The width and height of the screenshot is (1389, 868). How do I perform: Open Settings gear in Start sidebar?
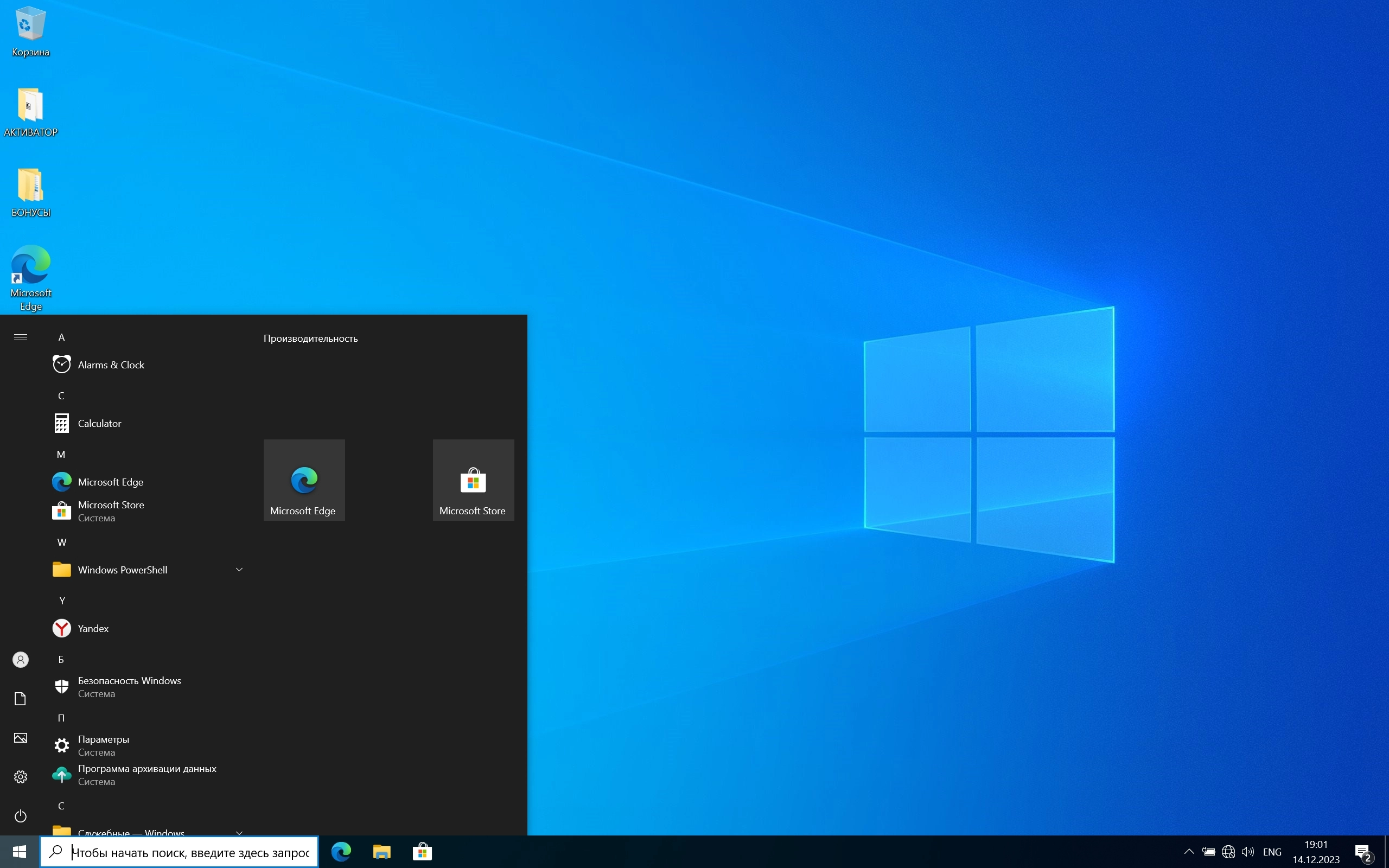pyautogui.click(x=21, y=777)
